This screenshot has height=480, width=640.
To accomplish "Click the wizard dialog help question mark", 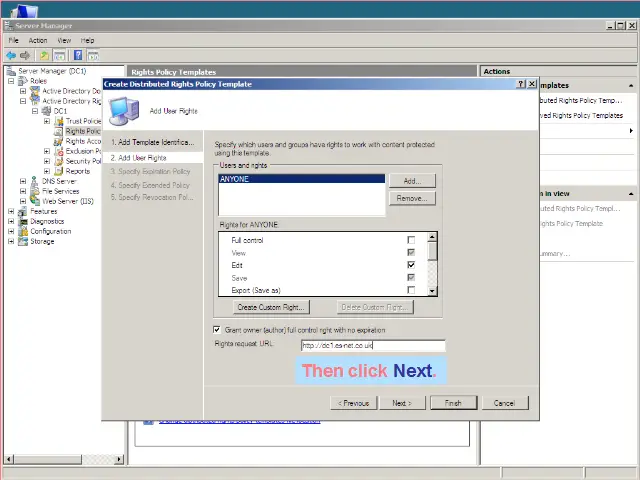I will coord(521,84).
